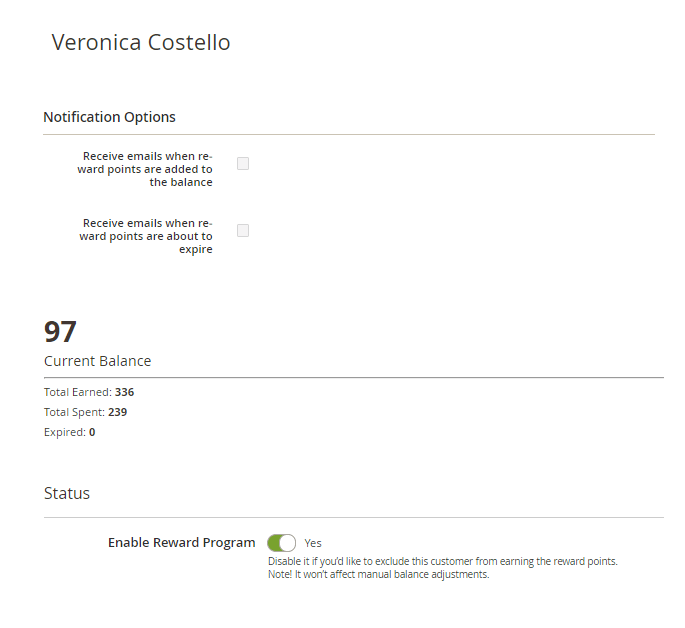685x628 pixels.
Task: Click the 'about to expire' email label
Action: [x=146, y=236]
